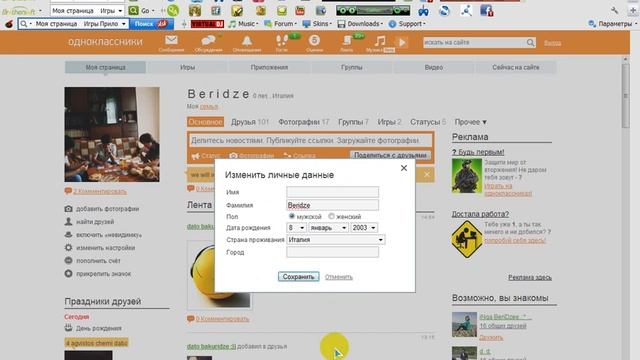Click the Сохранить button in dialog
This screenshot has width=640, height=360.
tap(298, 277)
